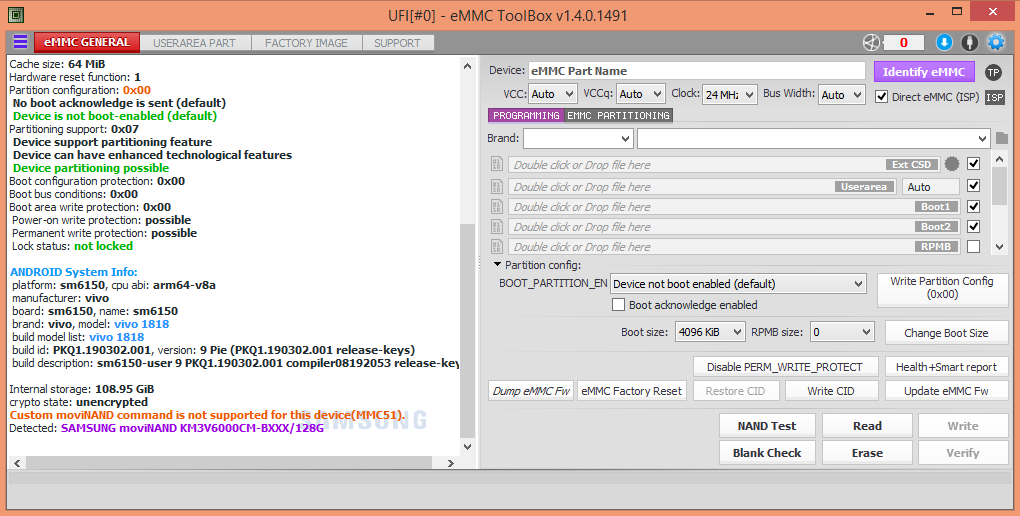Enable Boot acknowledge enabled checkbox
The image size is (1020, 516).
pyautogui.click(x=619, y=305)
